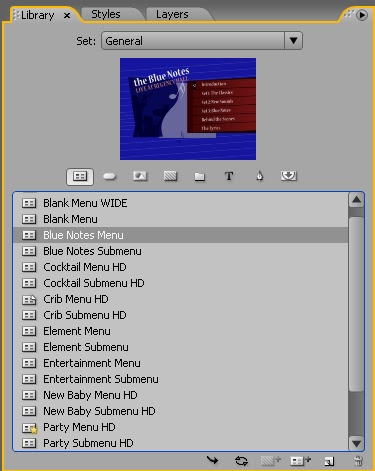This screenshot has height=471, width=375.
Task: Open the Set dropdown showing General
Action: [202, 41]
